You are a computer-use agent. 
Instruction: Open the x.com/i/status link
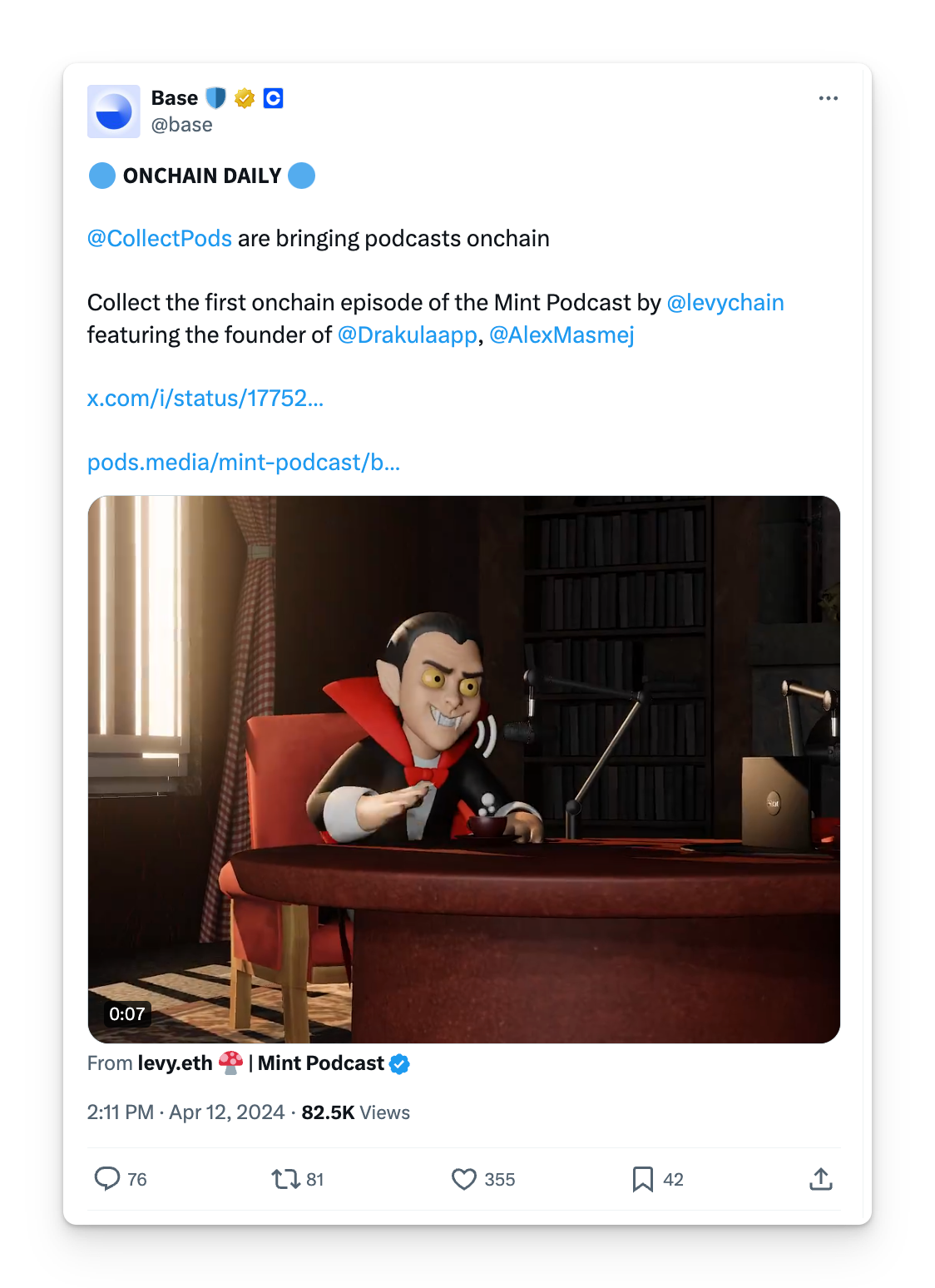coord(205,399)
